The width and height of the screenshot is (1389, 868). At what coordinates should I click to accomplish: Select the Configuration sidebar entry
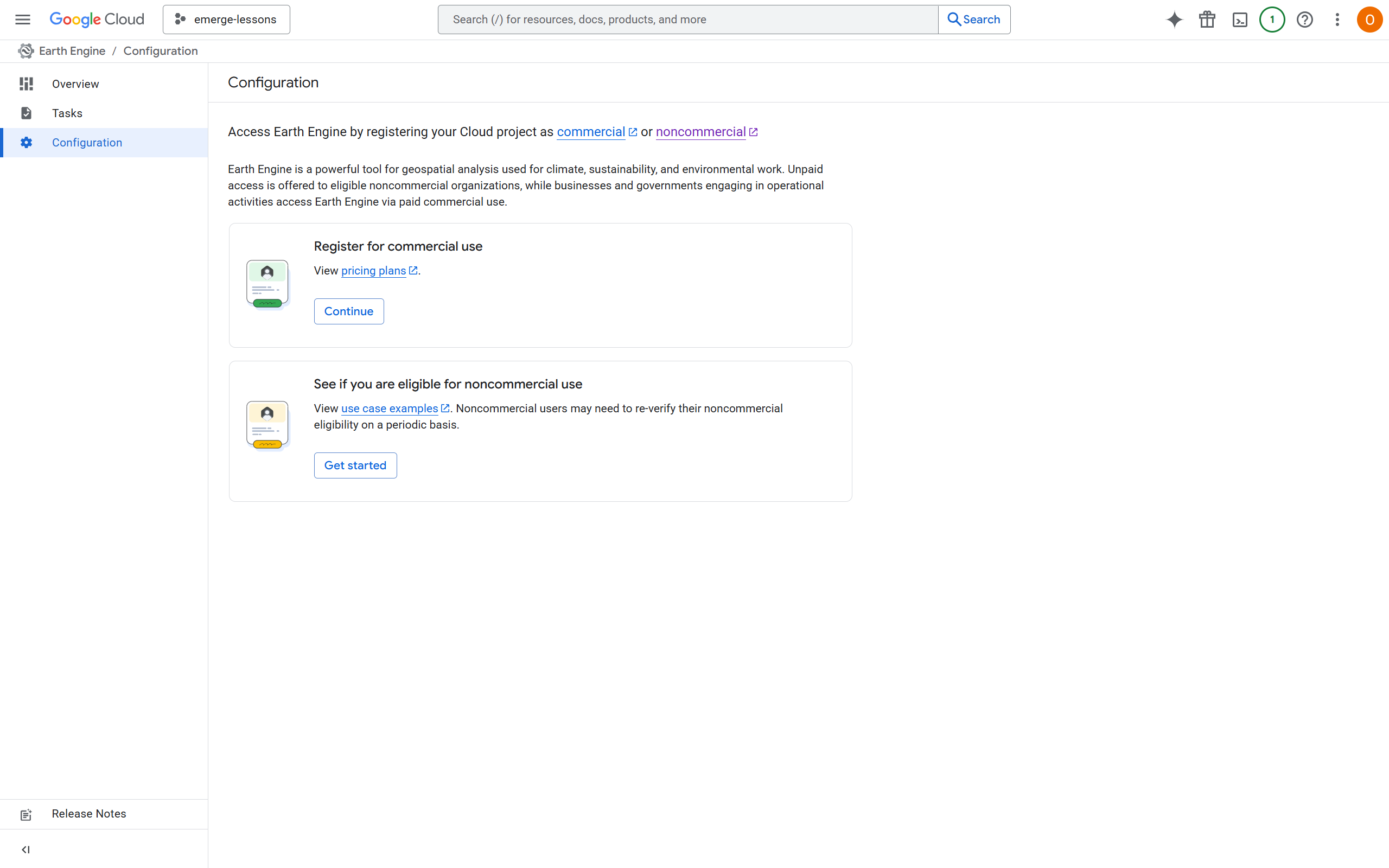click(87, 142)
